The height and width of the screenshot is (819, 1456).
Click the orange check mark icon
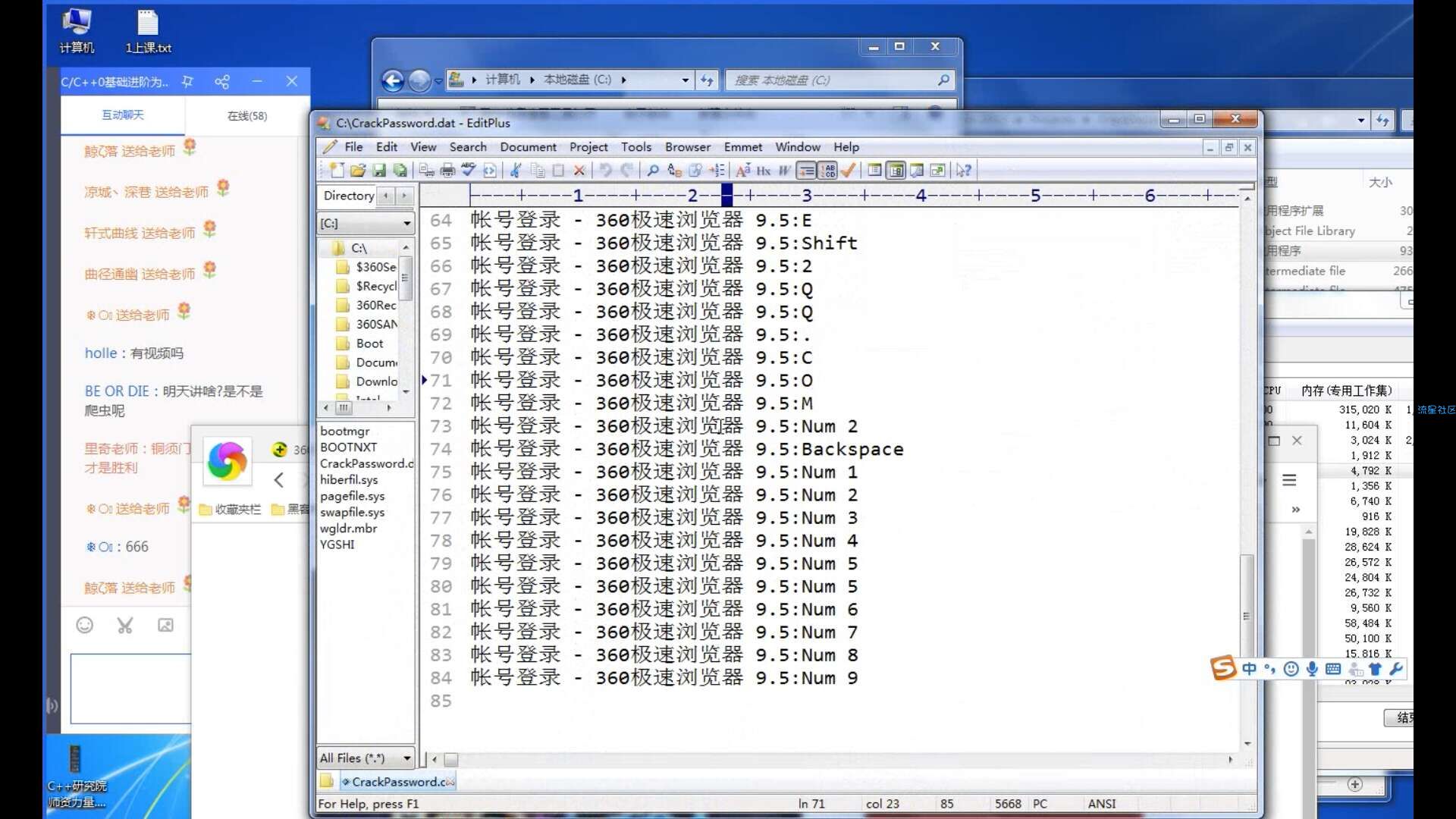point(849,171)
